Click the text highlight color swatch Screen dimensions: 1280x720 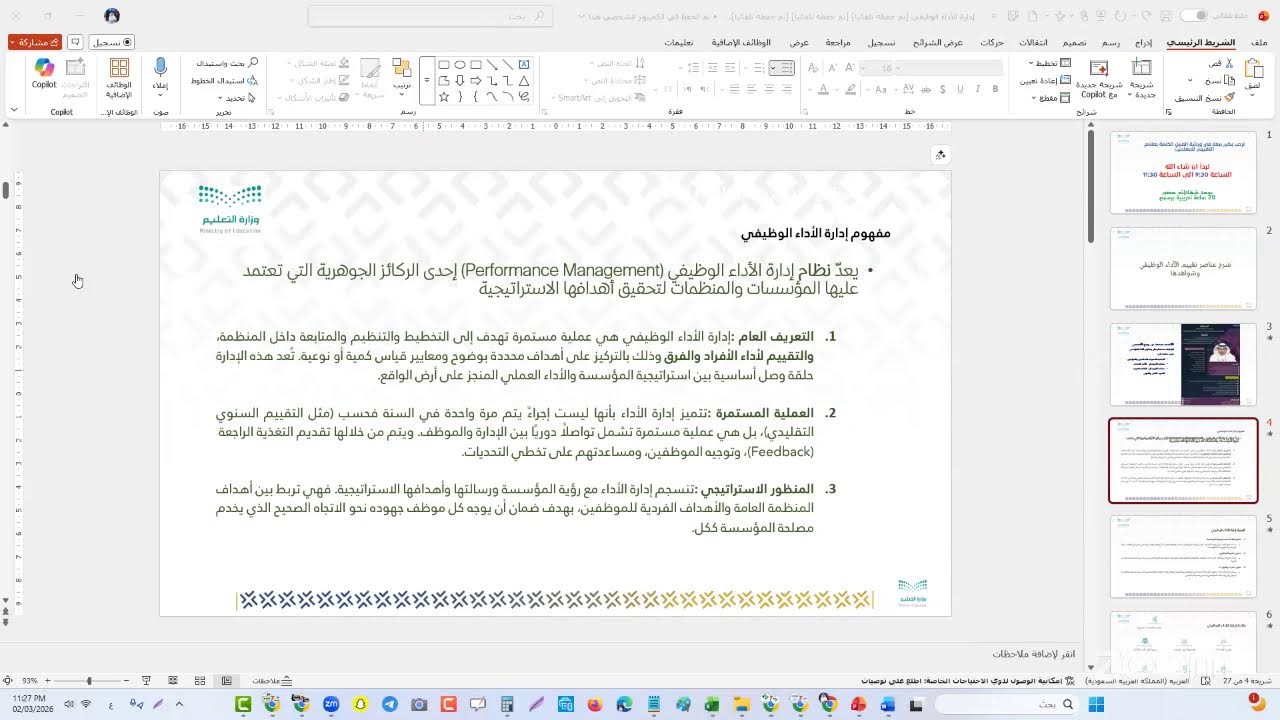[851, 90]
